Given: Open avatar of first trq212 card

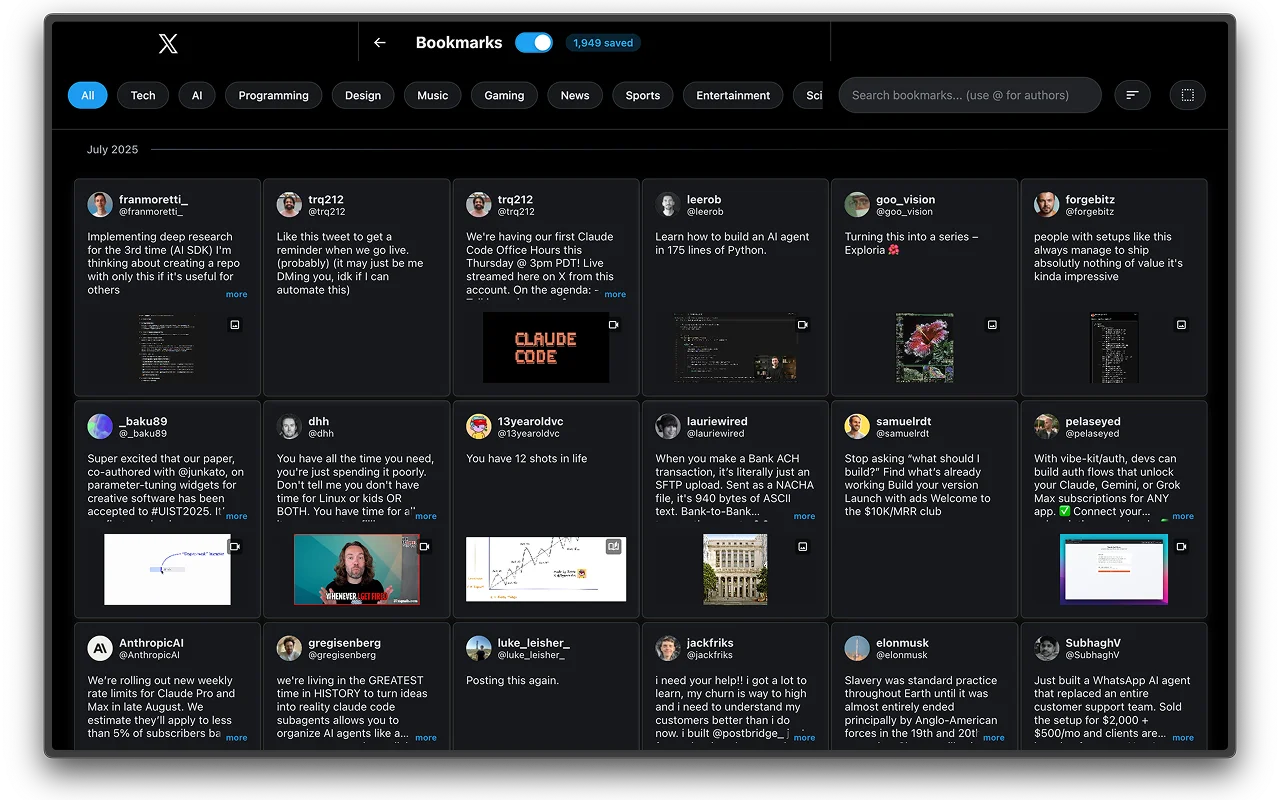Looking at the screenshot, I should [289, 205].
